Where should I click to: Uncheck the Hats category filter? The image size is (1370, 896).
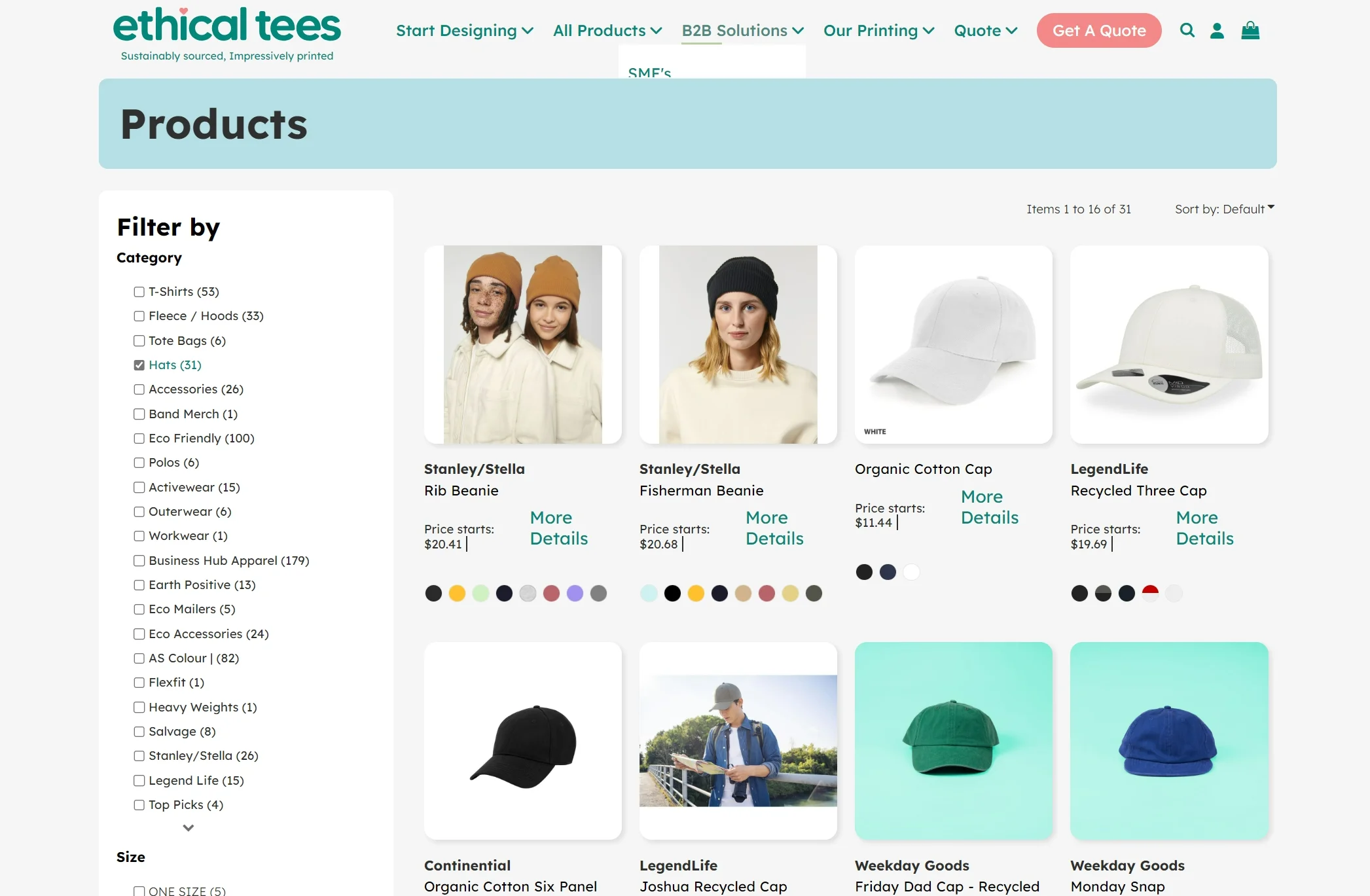(138, 365)
